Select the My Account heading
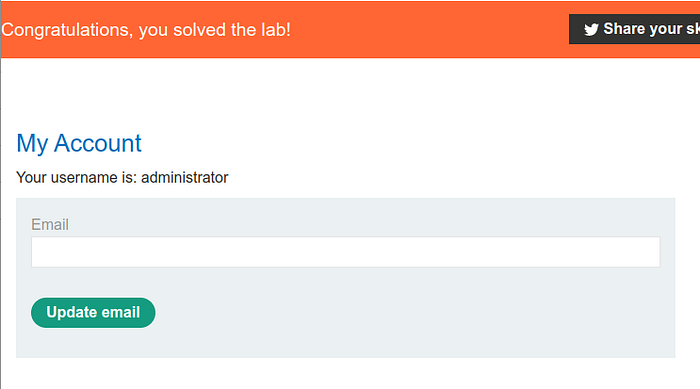This screenshot has width=700, height=389. (79, 143)
